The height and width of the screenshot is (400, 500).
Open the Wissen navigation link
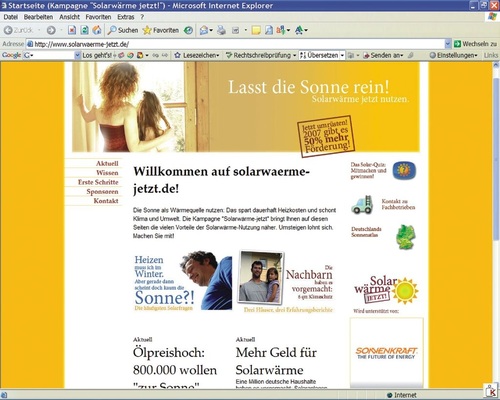[x=107, y=173]
